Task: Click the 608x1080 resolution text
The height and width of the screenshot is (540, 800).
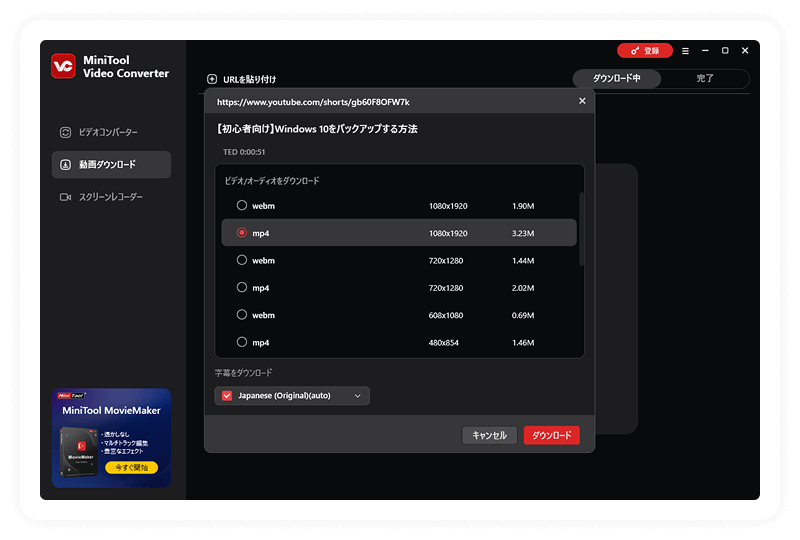Action: [446, 315]
